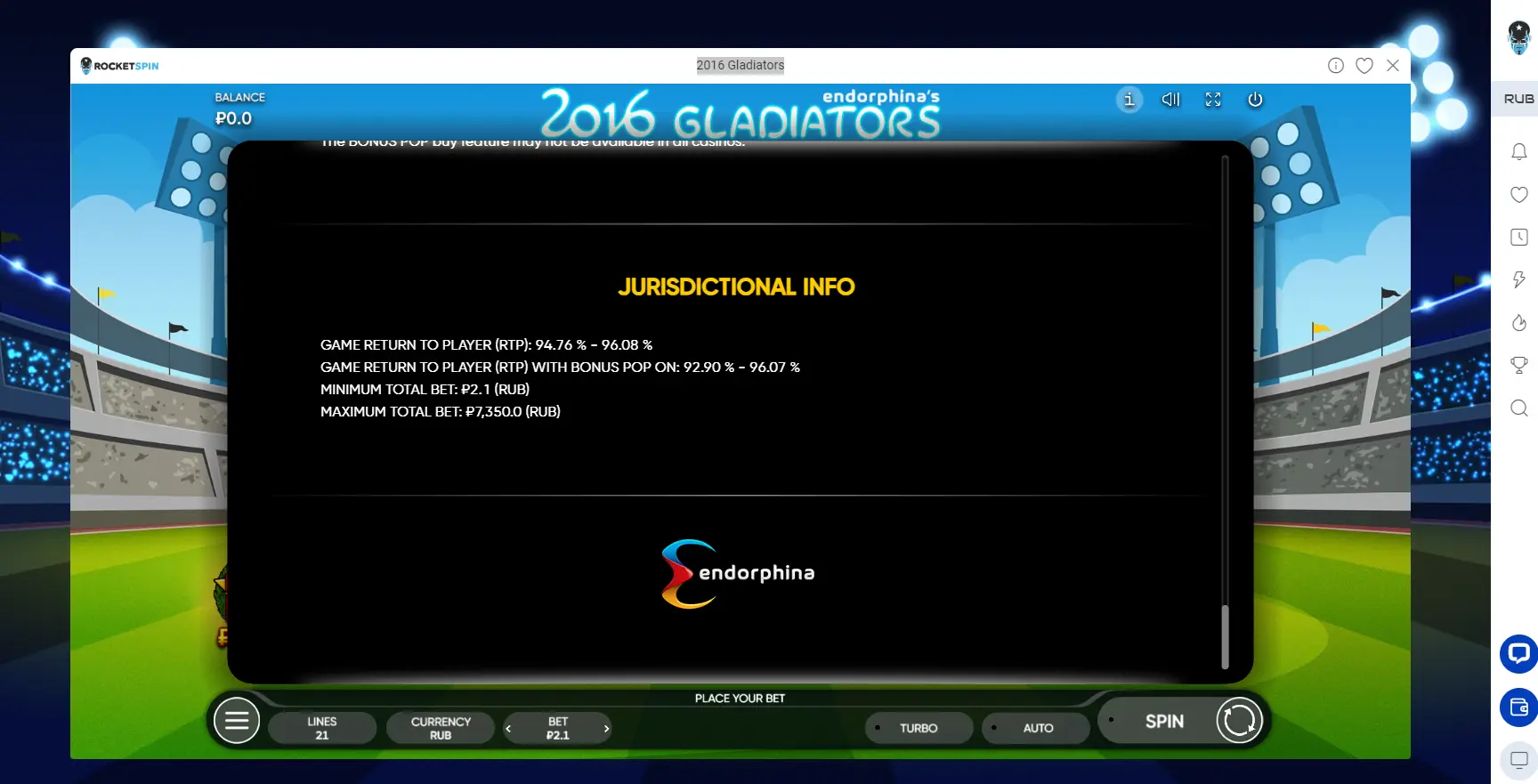Click the SPIN button

pyautogui.click(x=1164, y=722)
